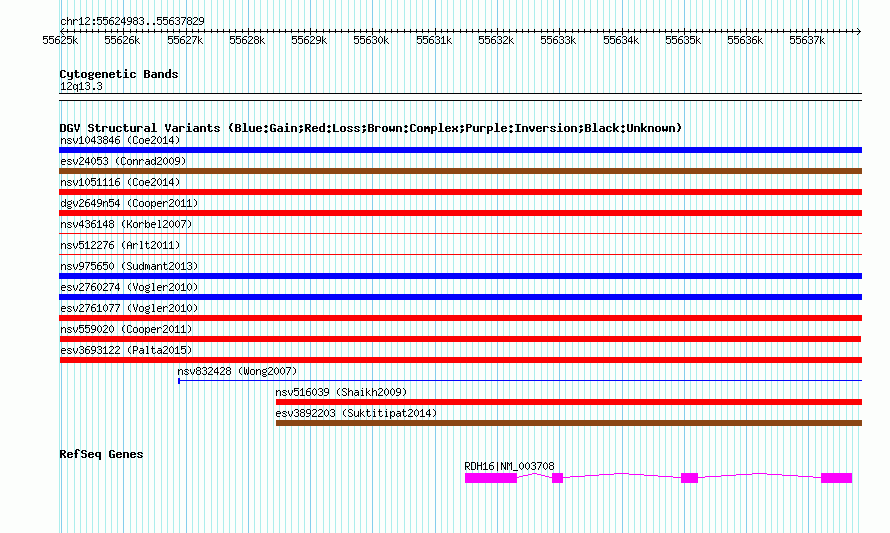Screen dimensions: 890x533
Task: Click the nsv436148 (Korbel2007) label
Action: tap(126, 224)
